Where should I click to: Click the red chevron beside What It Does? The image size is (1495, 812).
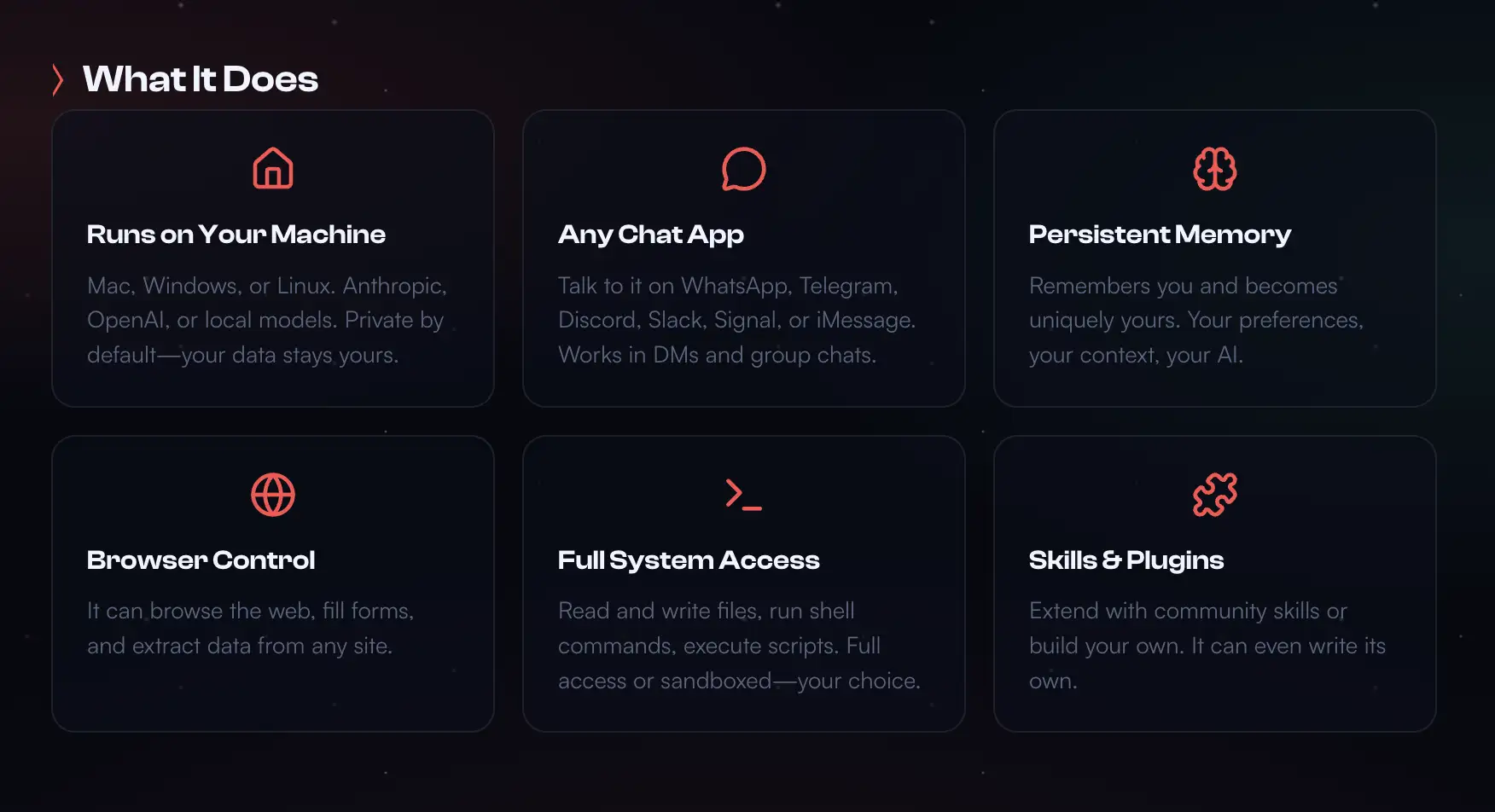pos(58,79)
